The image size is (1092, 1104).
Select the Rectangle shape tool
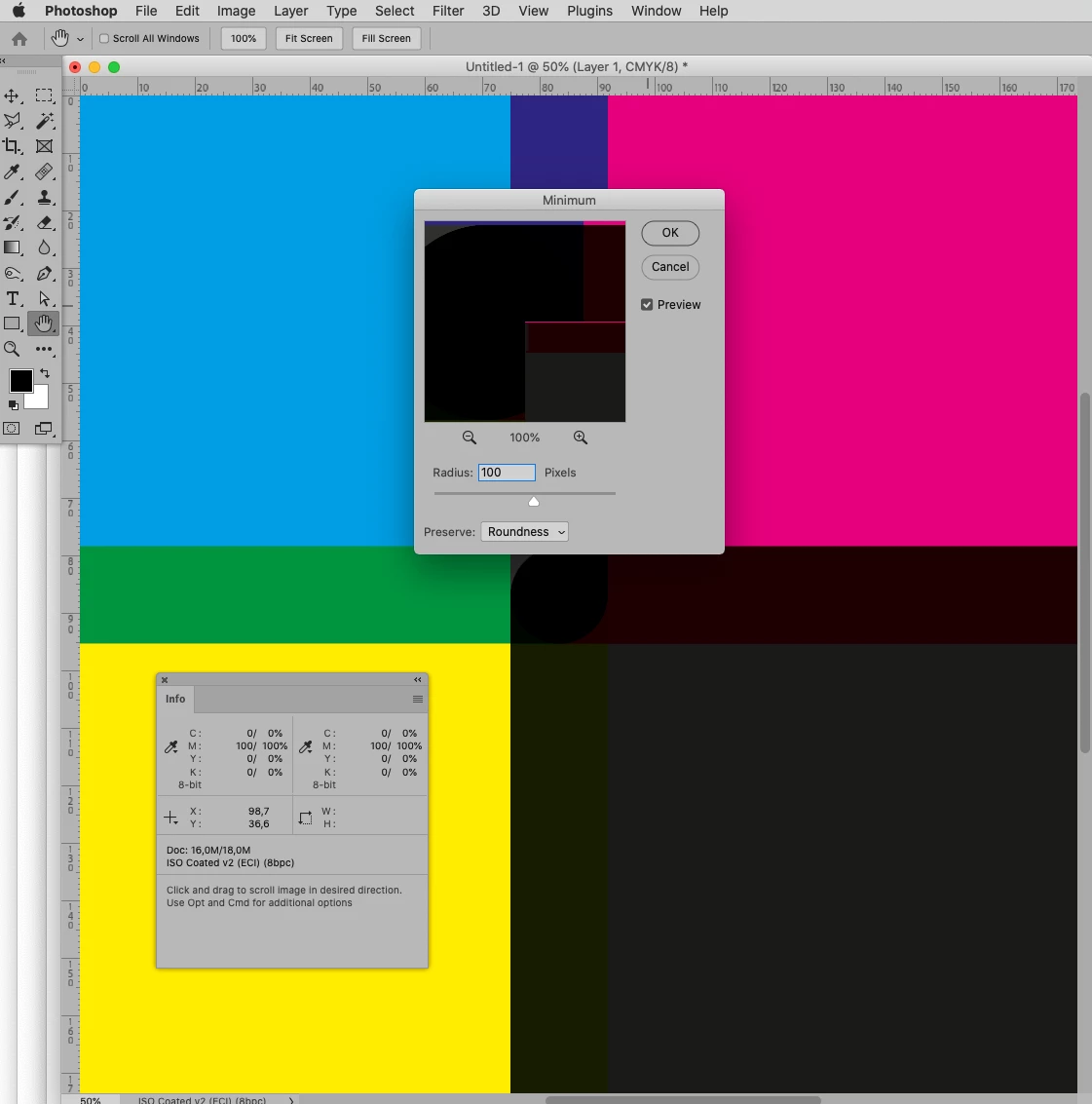pyautogui.click(x=12, y=324)
